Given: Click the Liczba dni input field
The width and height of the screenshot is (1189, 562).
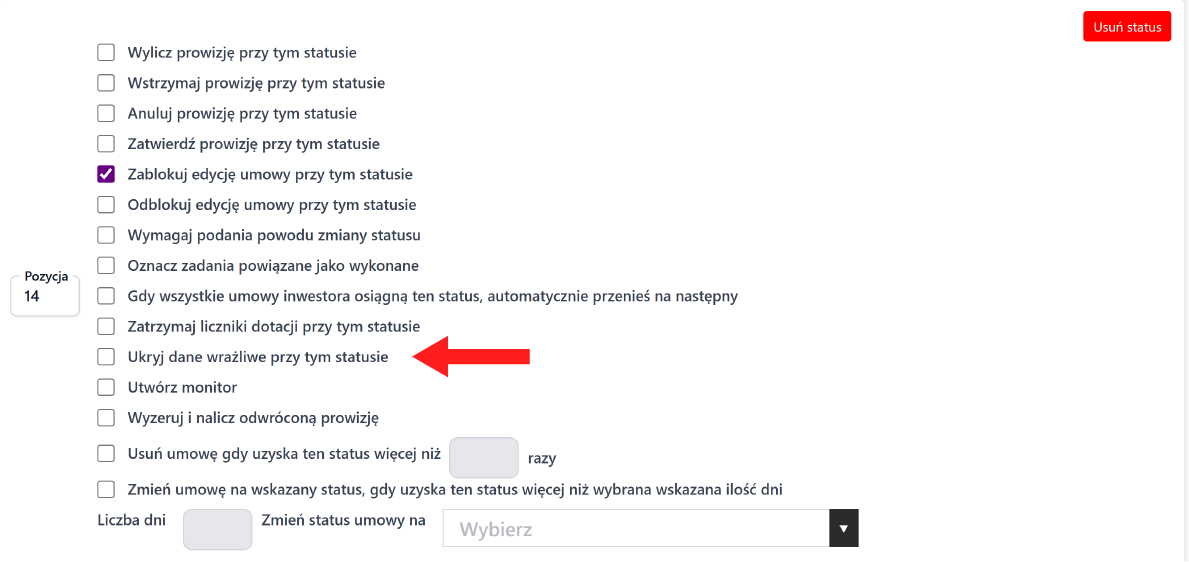Looking at the screenshot, I should tap(217, 529).
